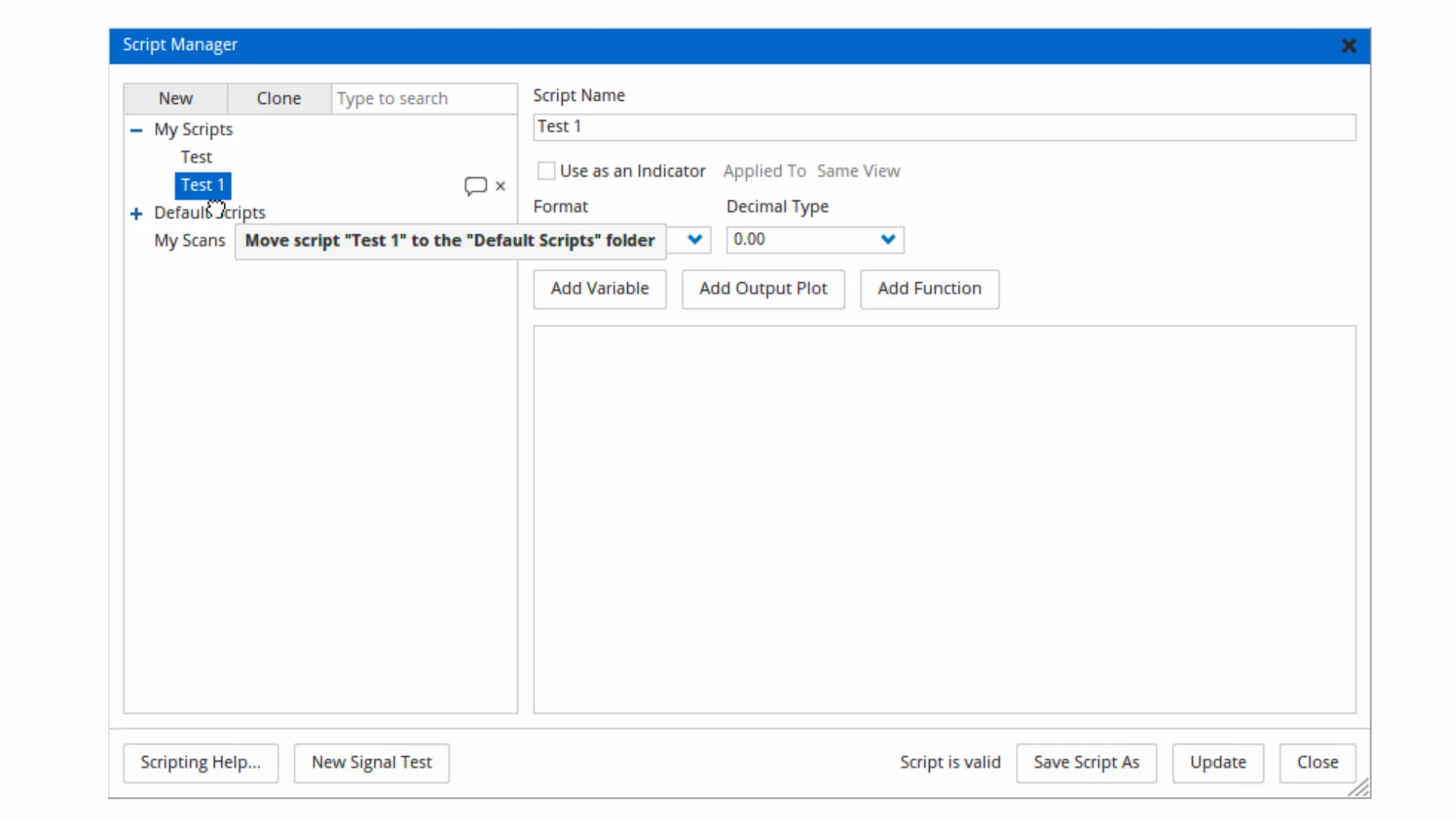The image size is (1456, 819).
Task: Select the Test 1 script item
Action: [202, 185]
